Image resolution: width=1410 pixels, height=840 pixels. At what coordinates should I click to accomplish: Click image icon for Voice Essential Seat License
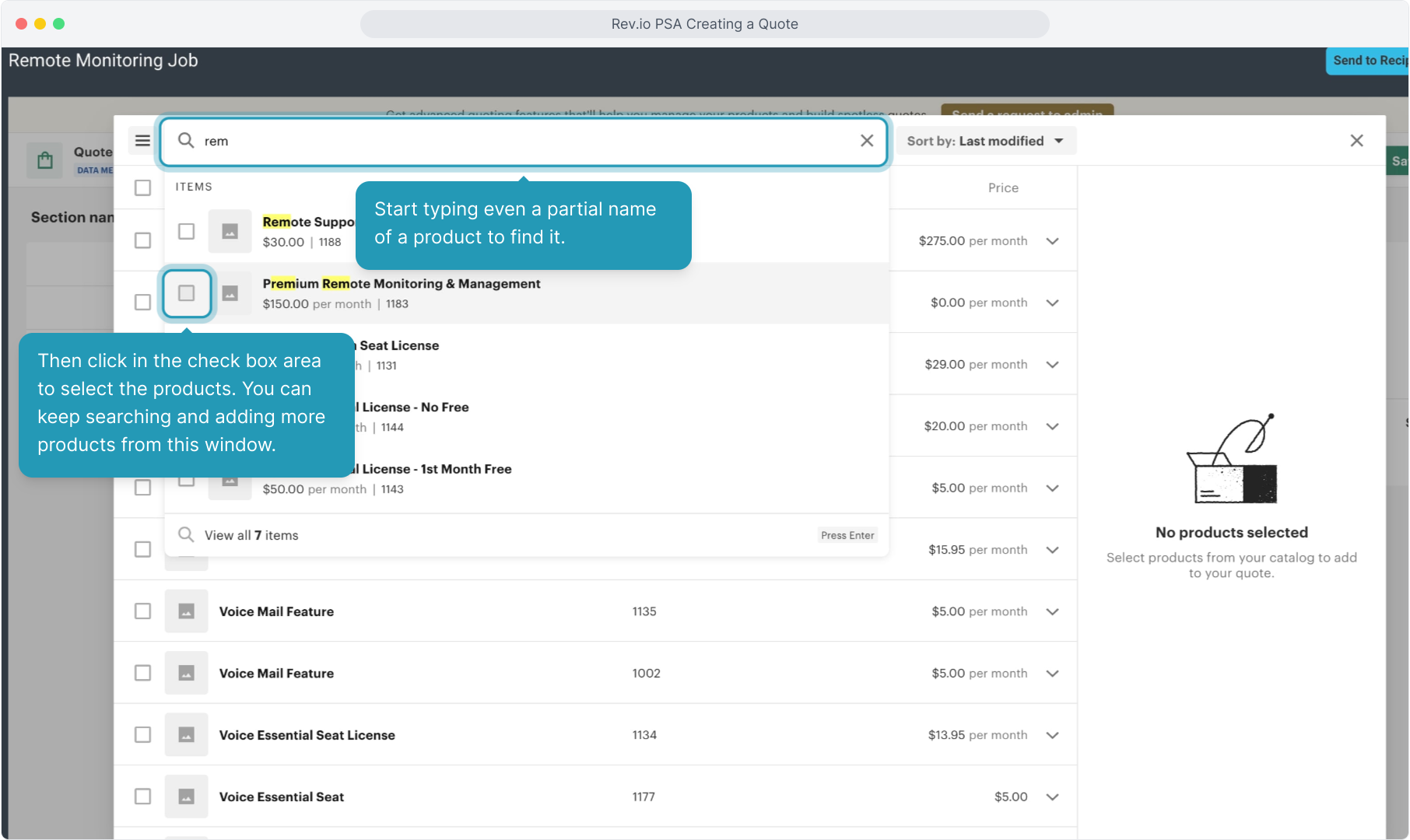186,735
